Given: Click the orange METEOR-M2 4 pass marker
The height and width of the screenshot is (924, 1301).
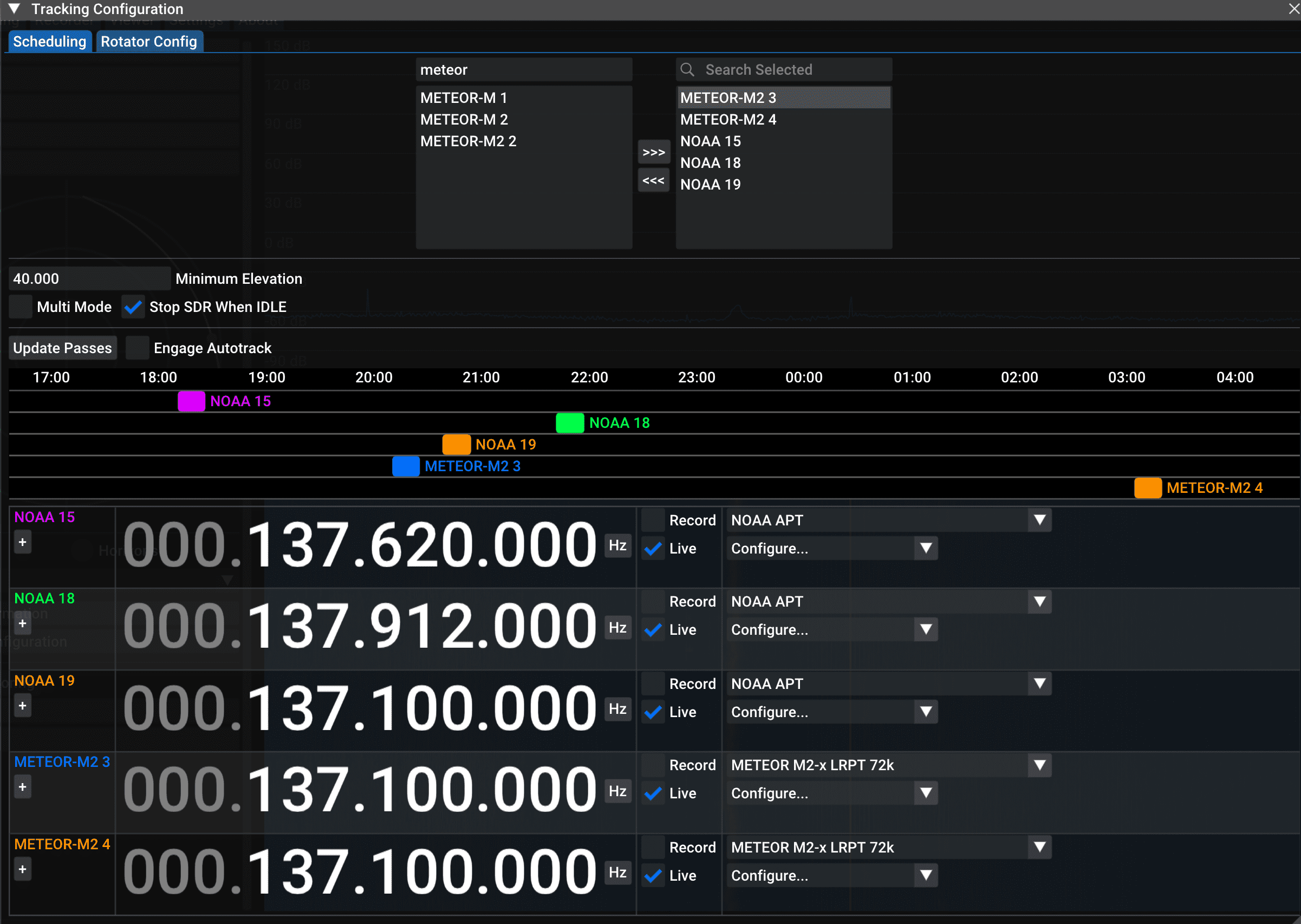Looking at the screenshot, I should point(1148,488).
